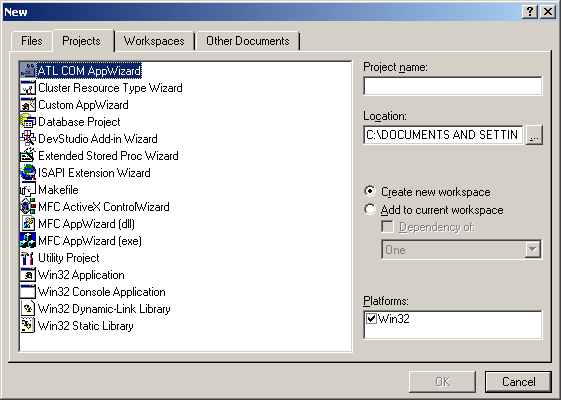This screenshot has height=400, width=561.
Task: Select the ISAPI Extension Wizard globe icon
Action: 28,172
